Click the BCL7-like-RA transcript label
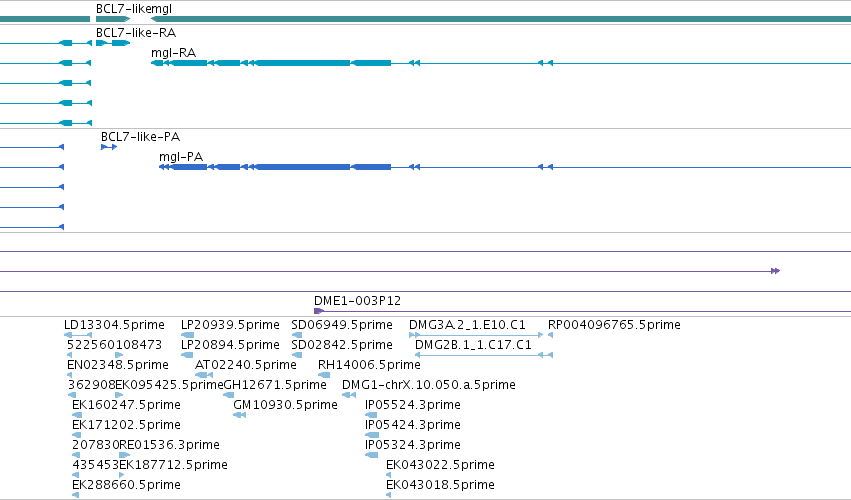The image size is (851, 500). [136, 33]
